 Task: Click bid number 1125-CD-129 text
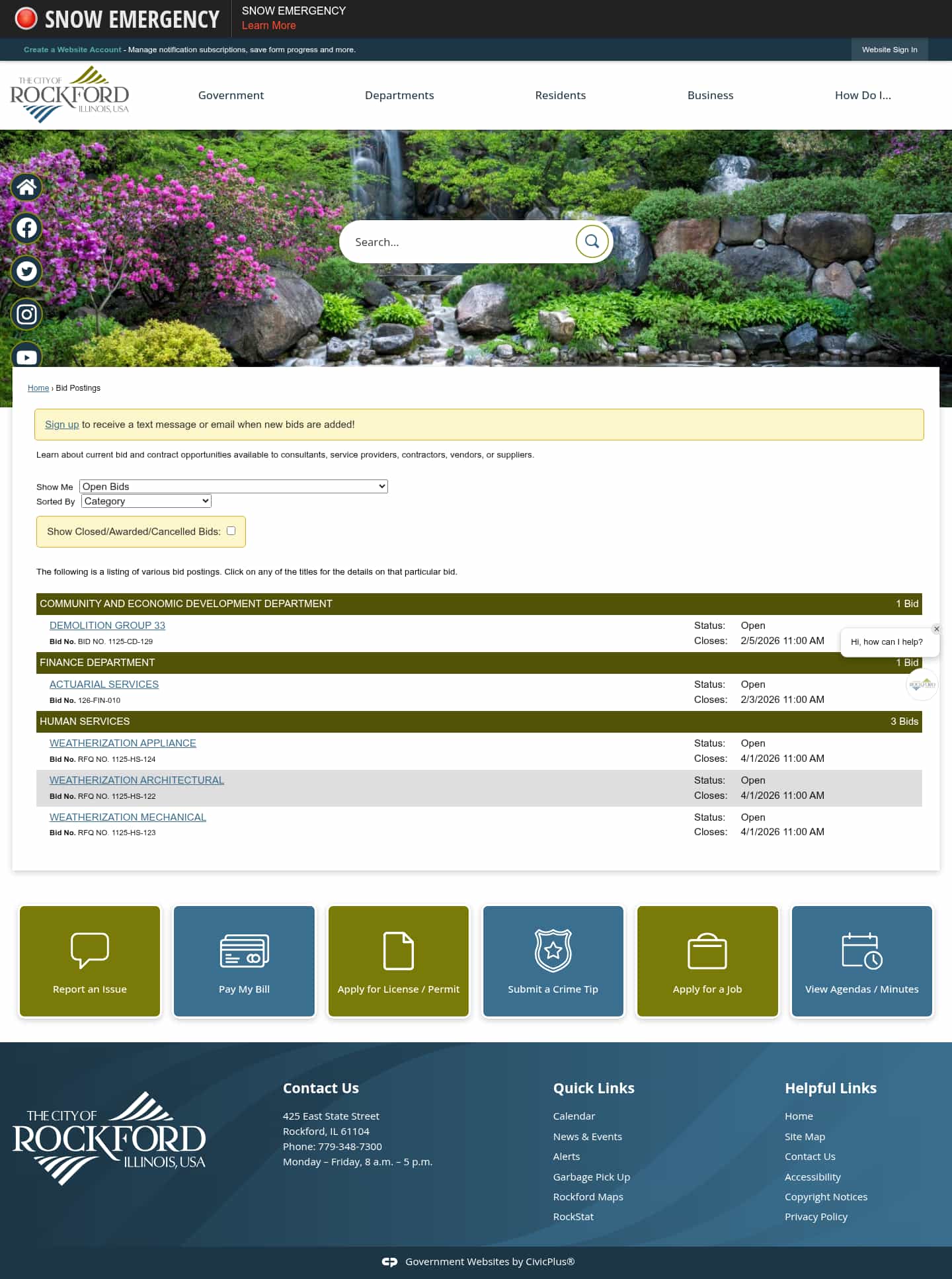point(115,641)
